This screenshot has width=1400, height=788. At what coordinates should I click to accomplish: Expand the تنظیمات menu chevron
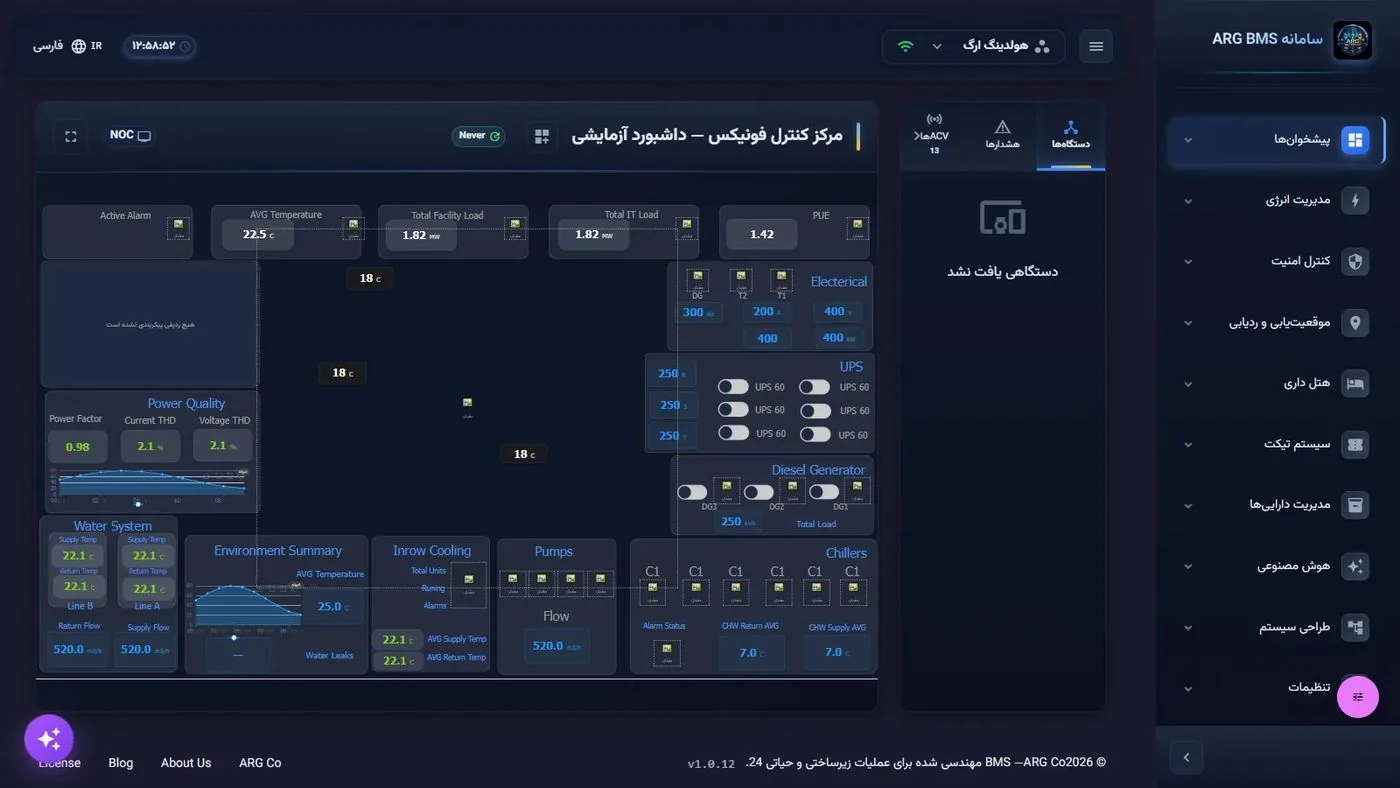(1188, 689)
